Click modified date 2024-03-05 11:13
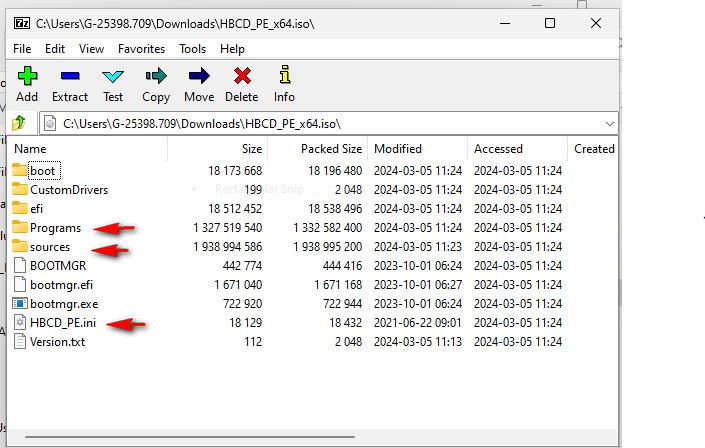 [x=418, y=342]
